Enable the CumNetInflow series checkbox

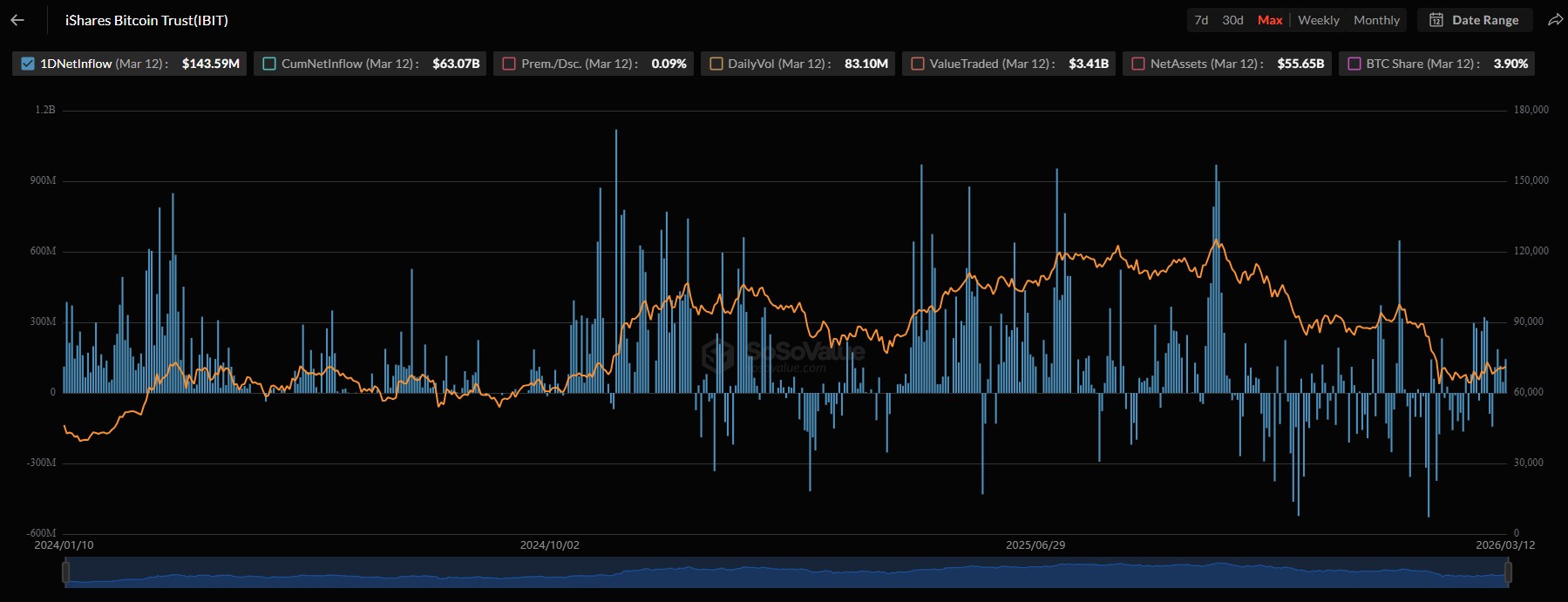[269, 64]
